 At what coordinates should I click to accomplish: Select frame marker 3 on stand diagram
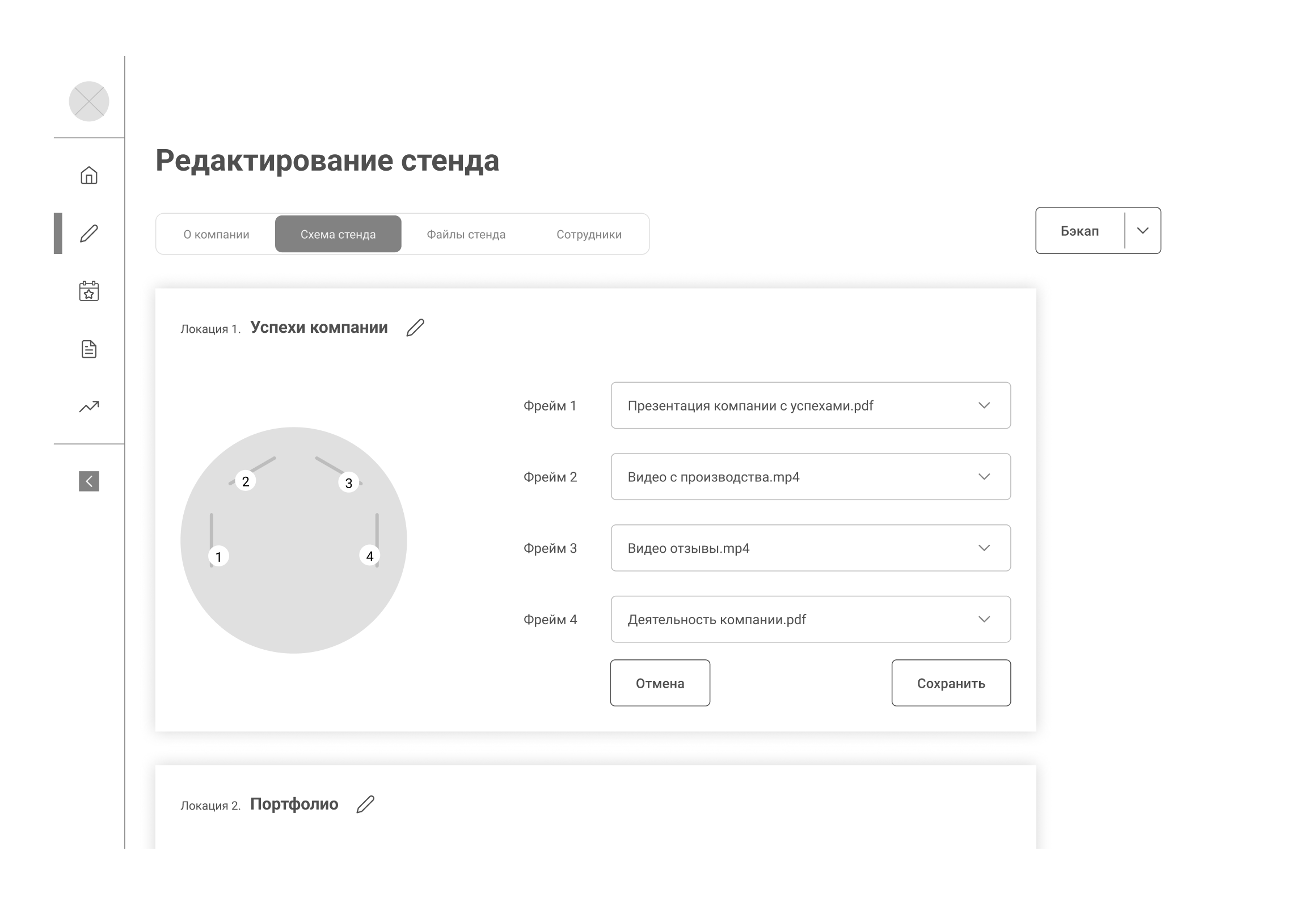(348, 483)
